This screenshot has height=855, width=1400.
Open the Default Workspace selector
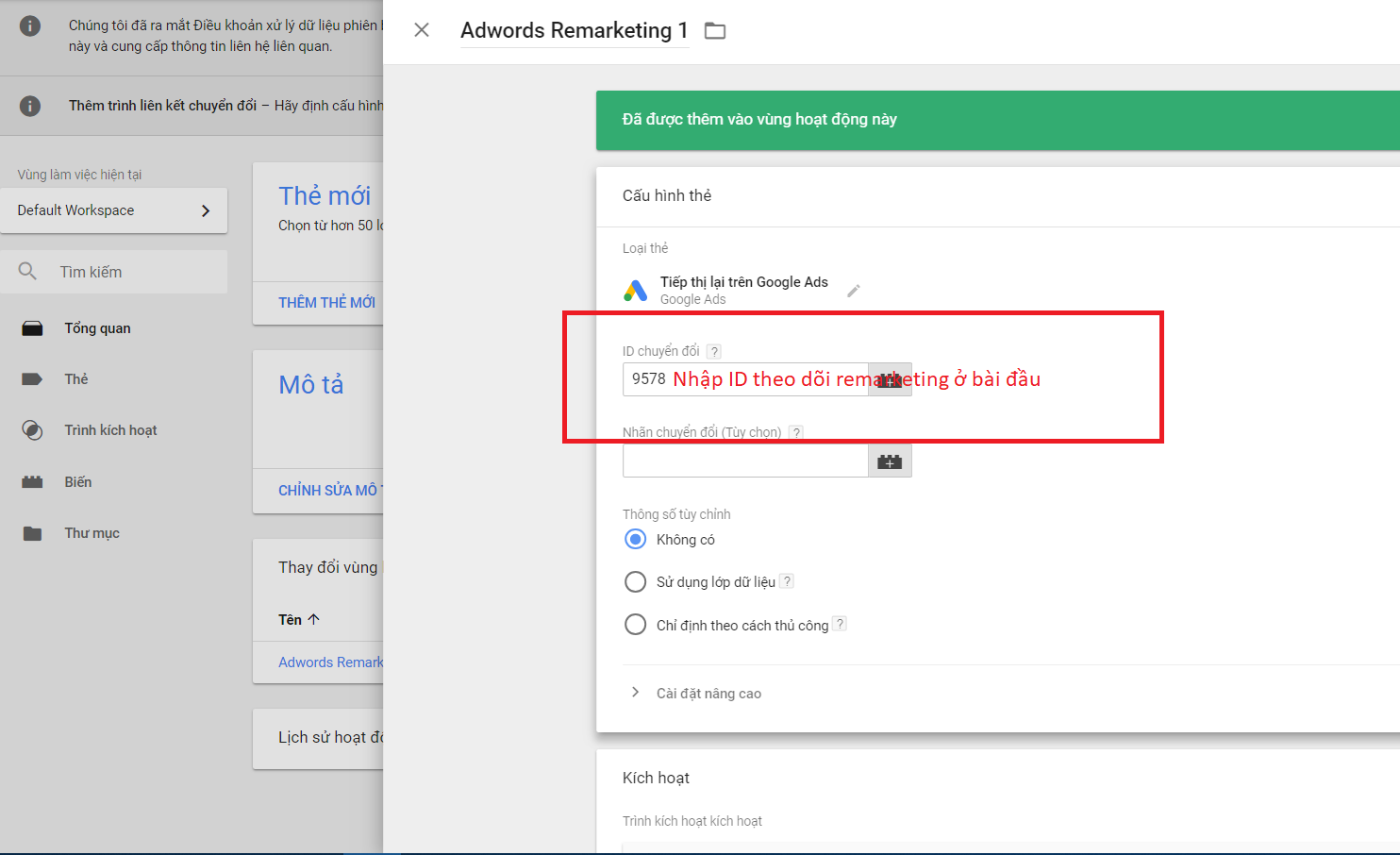tap(113, 210)
